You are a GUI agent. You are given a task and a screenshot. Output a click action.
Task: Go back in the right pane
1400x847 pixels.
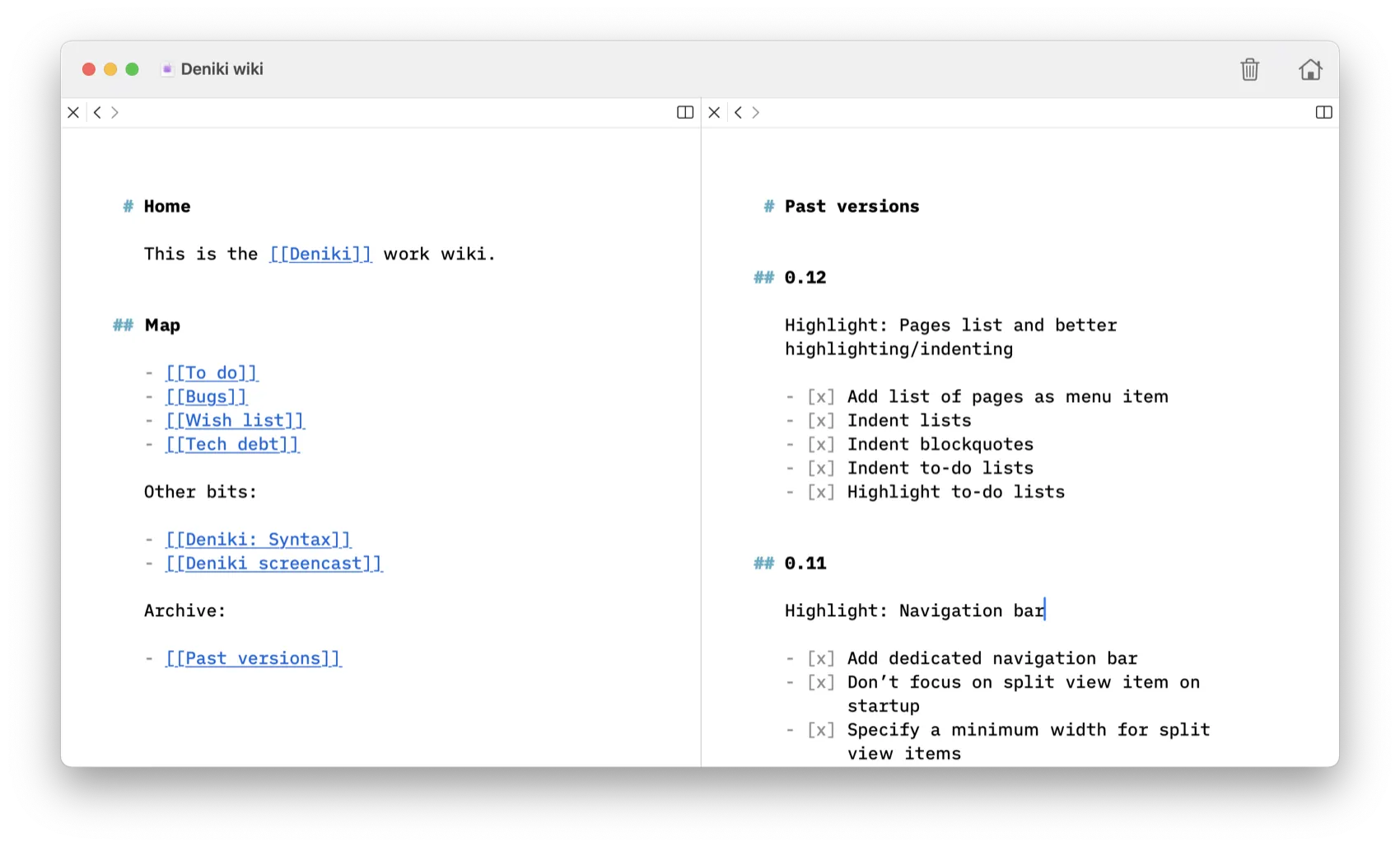pyautogui.click(x=738, y=112)
